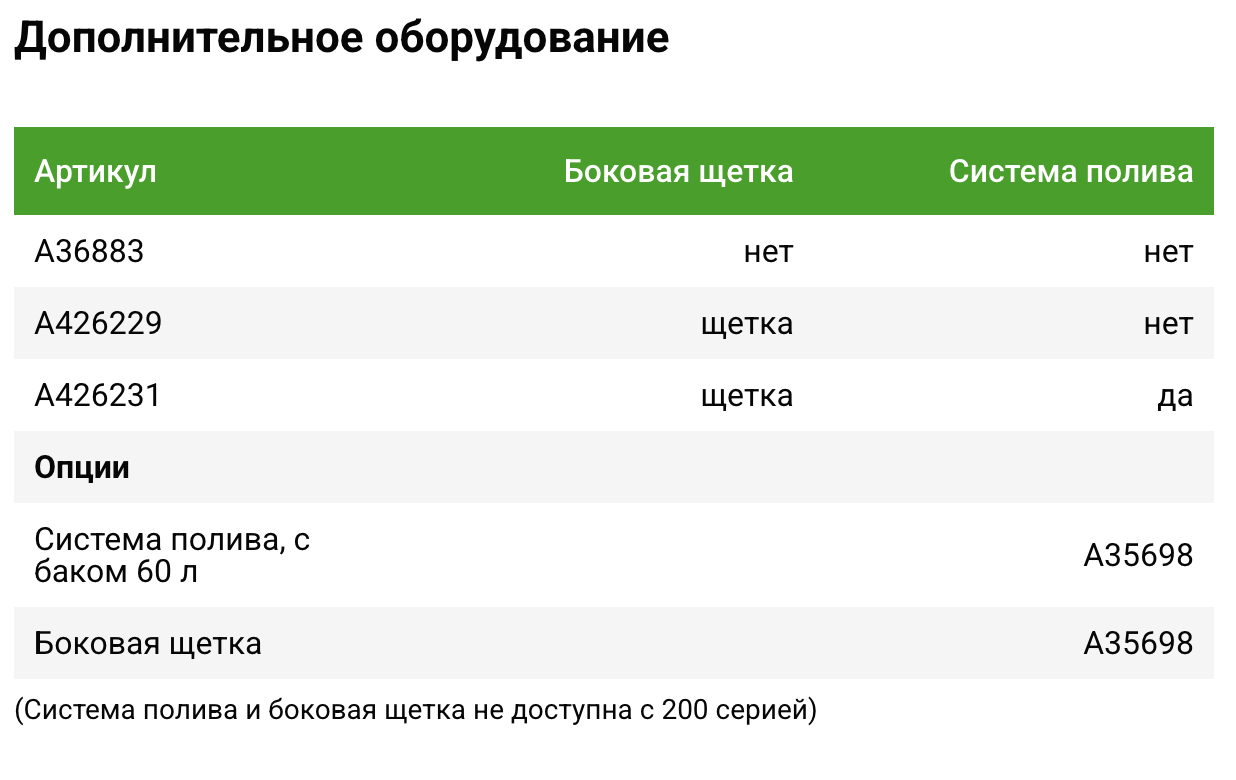This screenshot has height=780, width=1236.
Task: Click the footnote about 200 серией
Action: [x=415, y=711]
